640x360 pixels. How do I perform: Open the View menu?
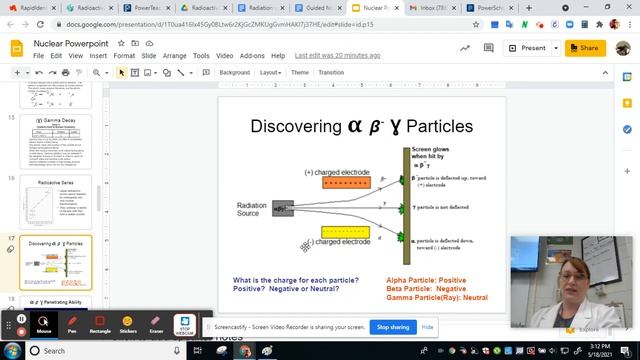pyautogui.click(x=76, y=56)
